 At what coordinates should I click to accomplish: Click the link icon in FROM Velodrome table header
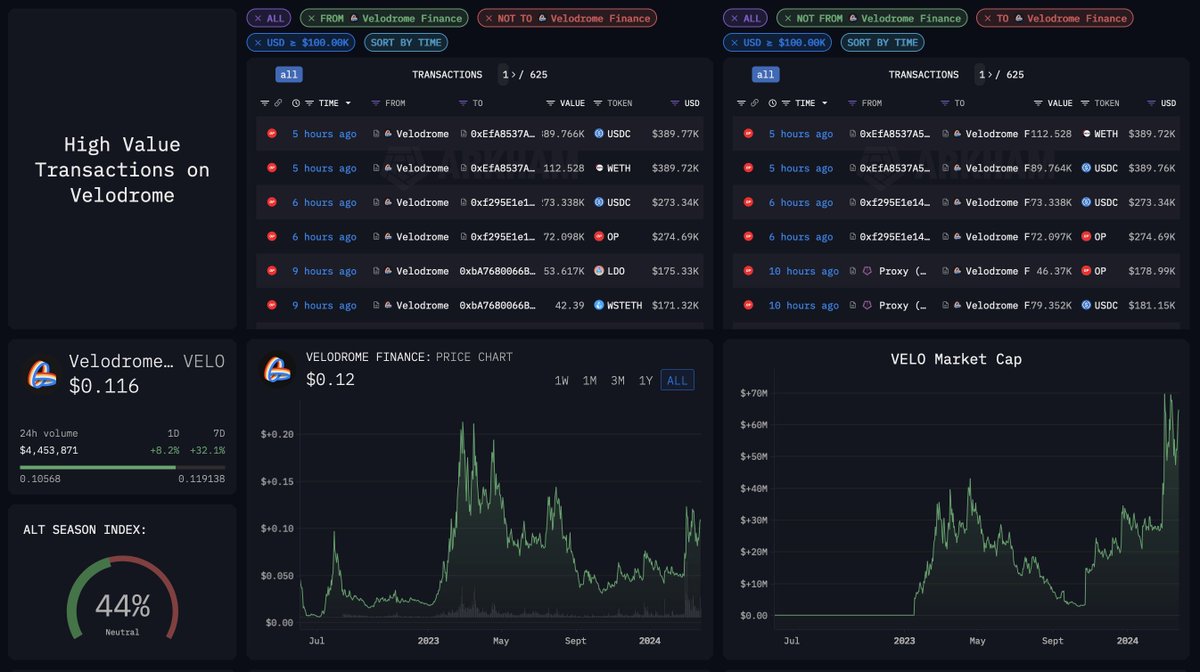coord(279,103)
